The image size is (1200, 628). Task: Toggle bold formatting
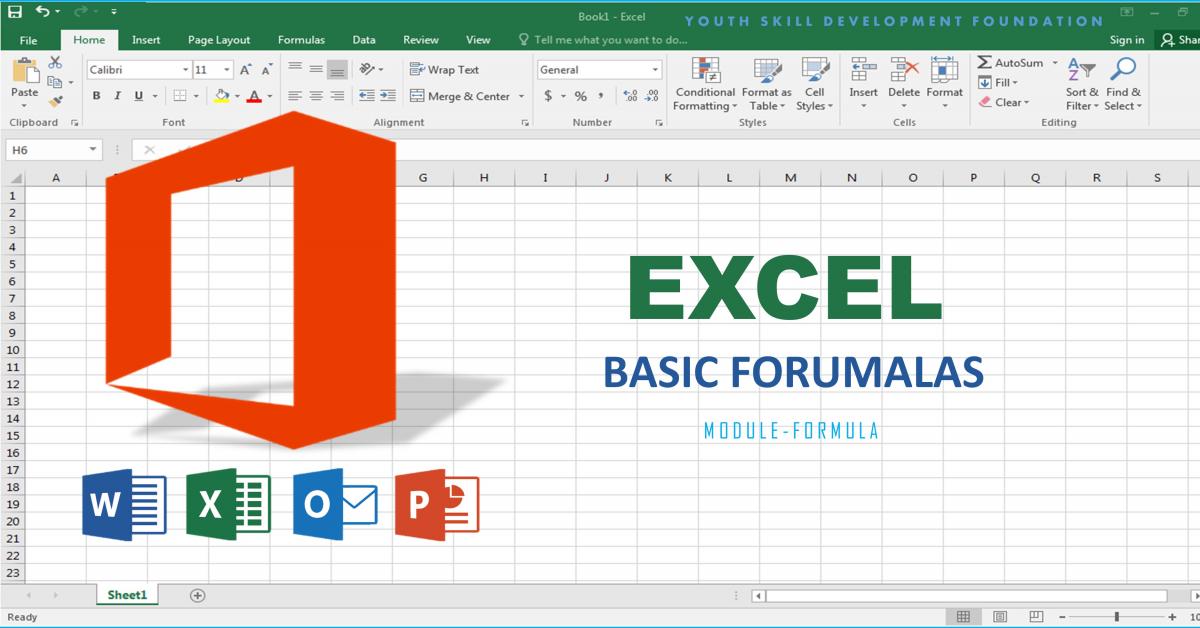96,96
